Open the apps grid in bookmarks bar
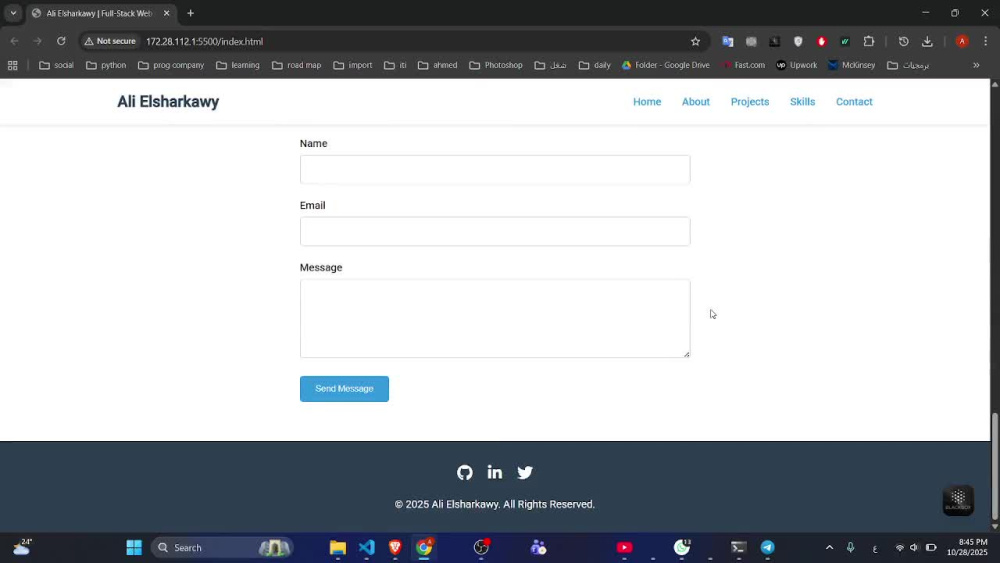 12,65
